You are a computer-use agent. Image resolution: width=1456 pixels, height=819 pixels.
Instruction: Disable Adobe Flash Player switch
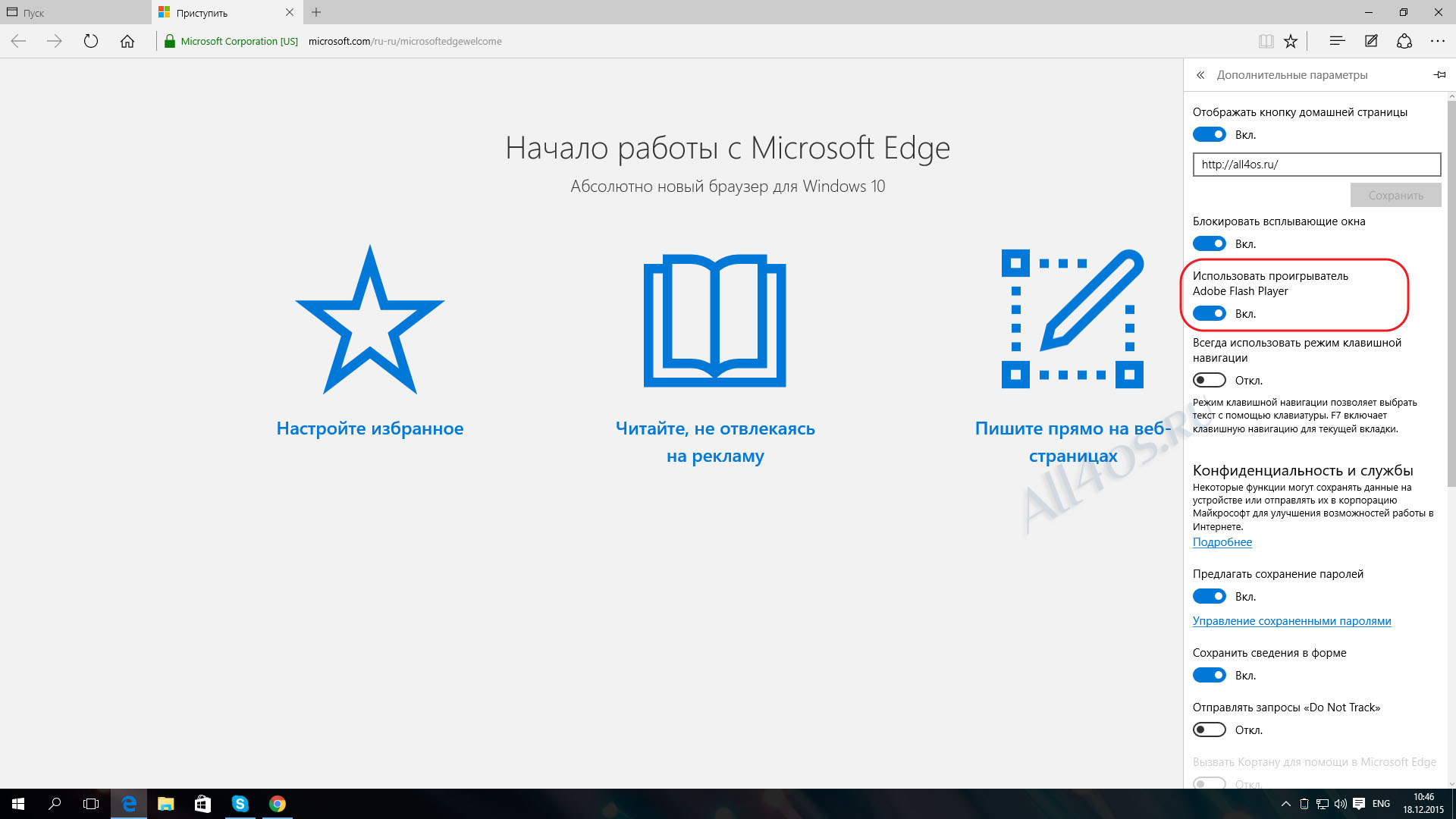point(1209,314)
